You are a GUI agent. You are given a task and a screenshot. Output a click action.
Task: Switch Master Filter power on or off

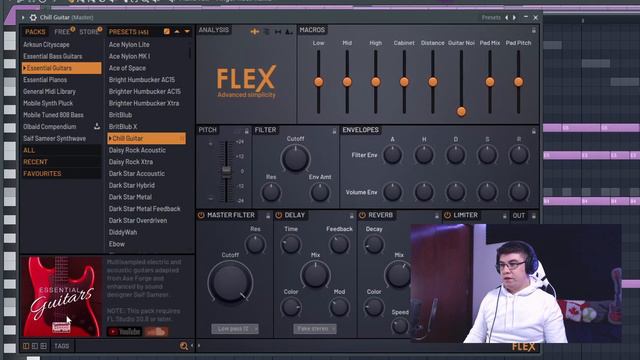click(x=201, y=215)
